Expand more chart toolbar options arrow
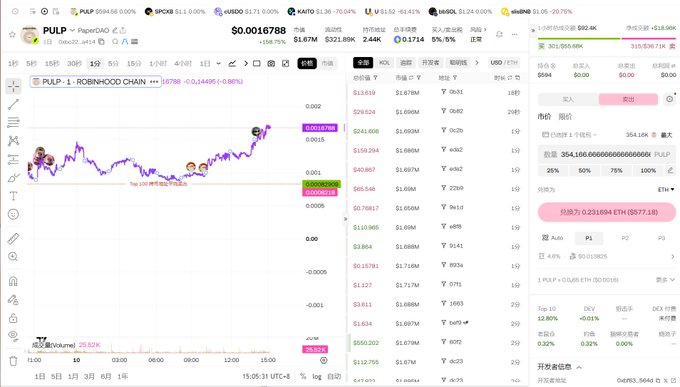 point(245,63)
